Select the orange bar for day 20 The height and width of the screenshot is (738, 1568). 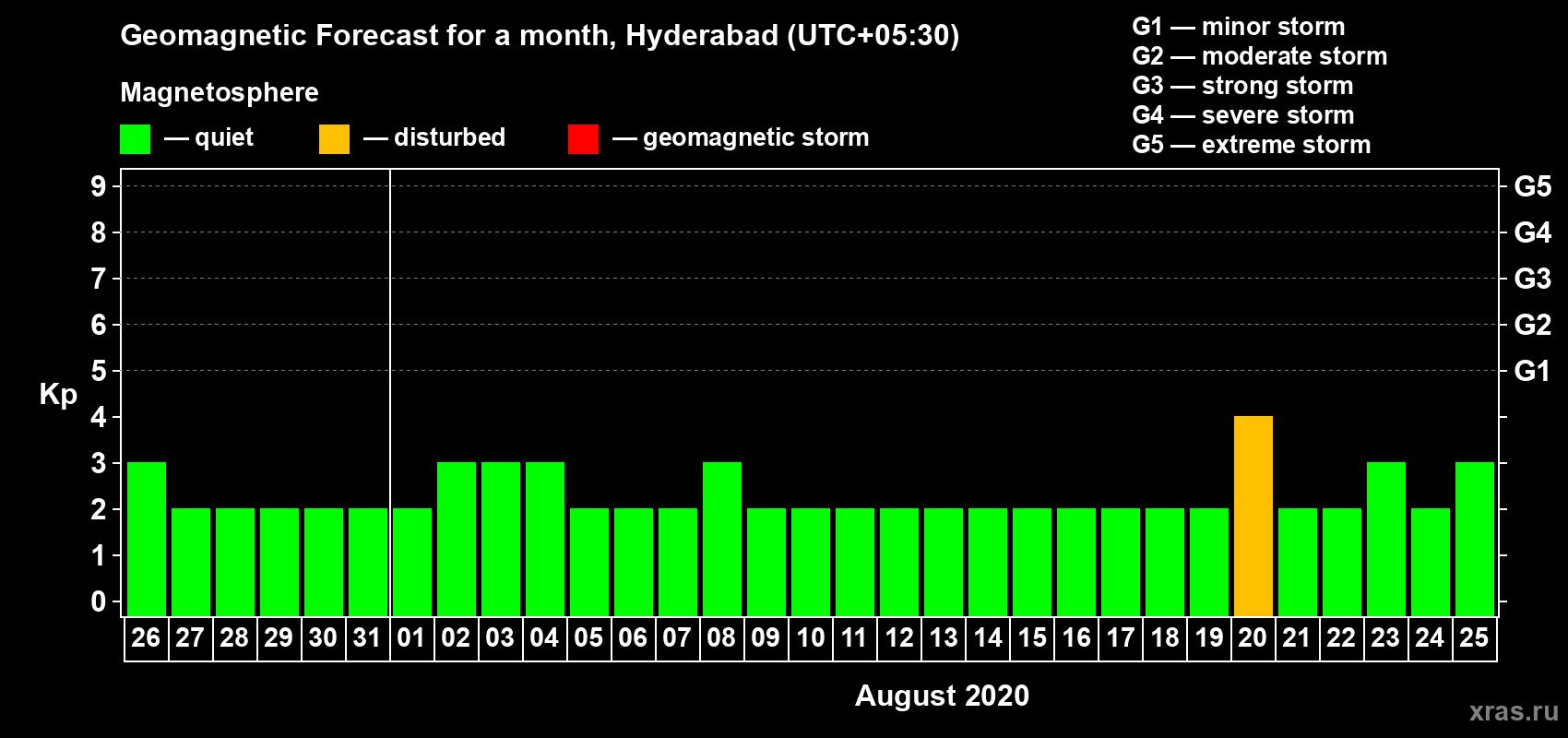point(1253,516)
